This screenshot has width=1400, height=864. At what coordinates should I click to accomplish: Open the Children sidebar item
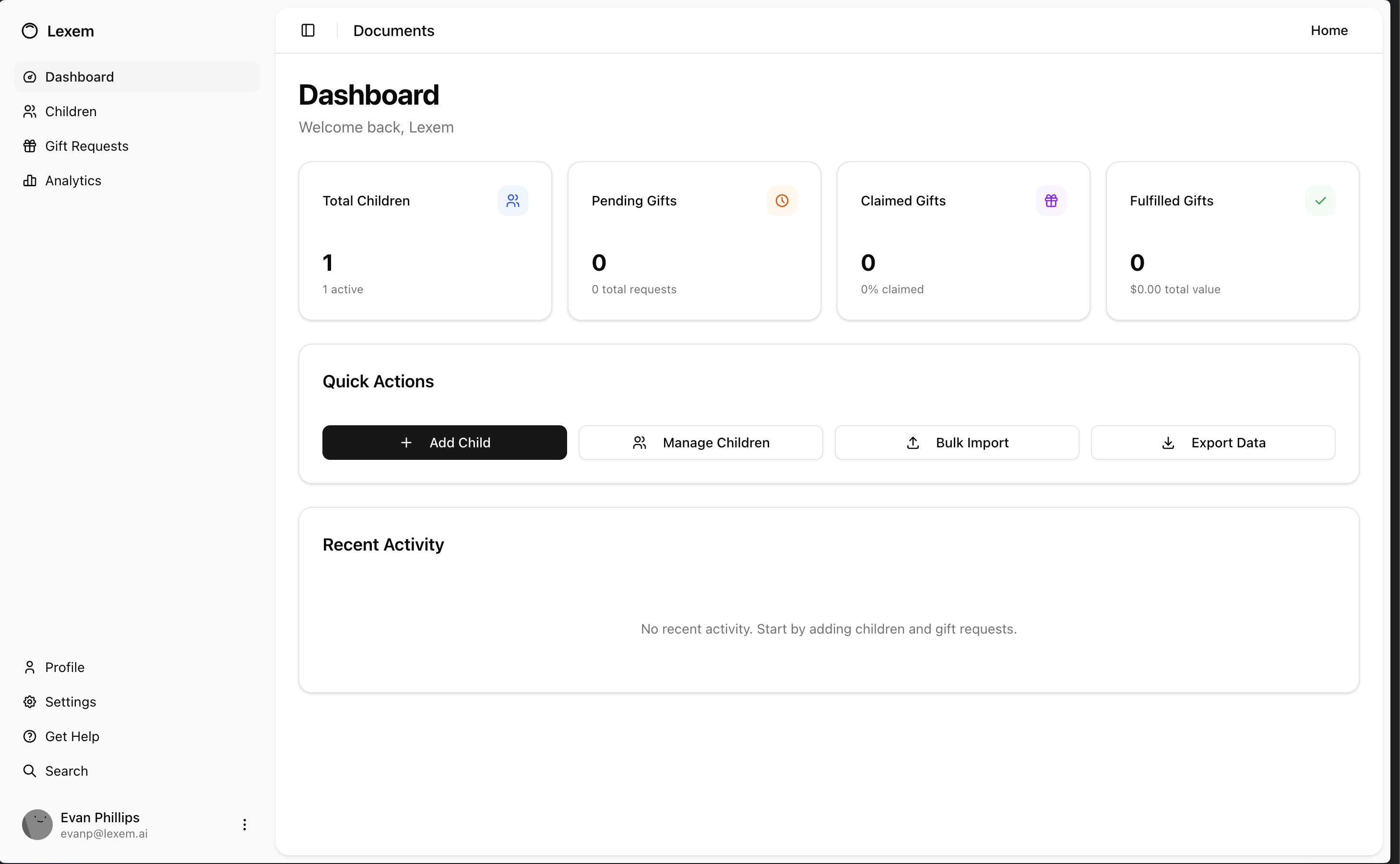[71, 111]
